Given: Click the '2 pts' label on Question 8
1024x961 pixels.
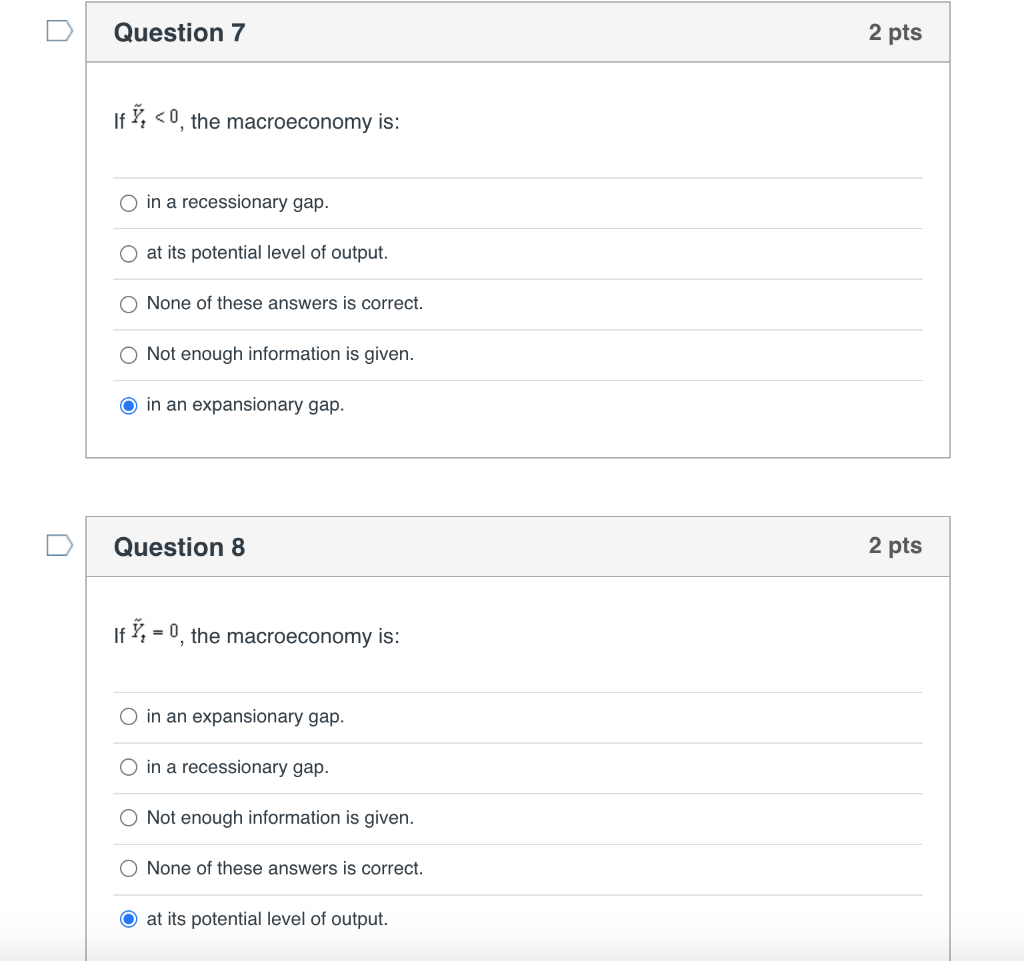Looking at the screenshot, I should (895, 545).
